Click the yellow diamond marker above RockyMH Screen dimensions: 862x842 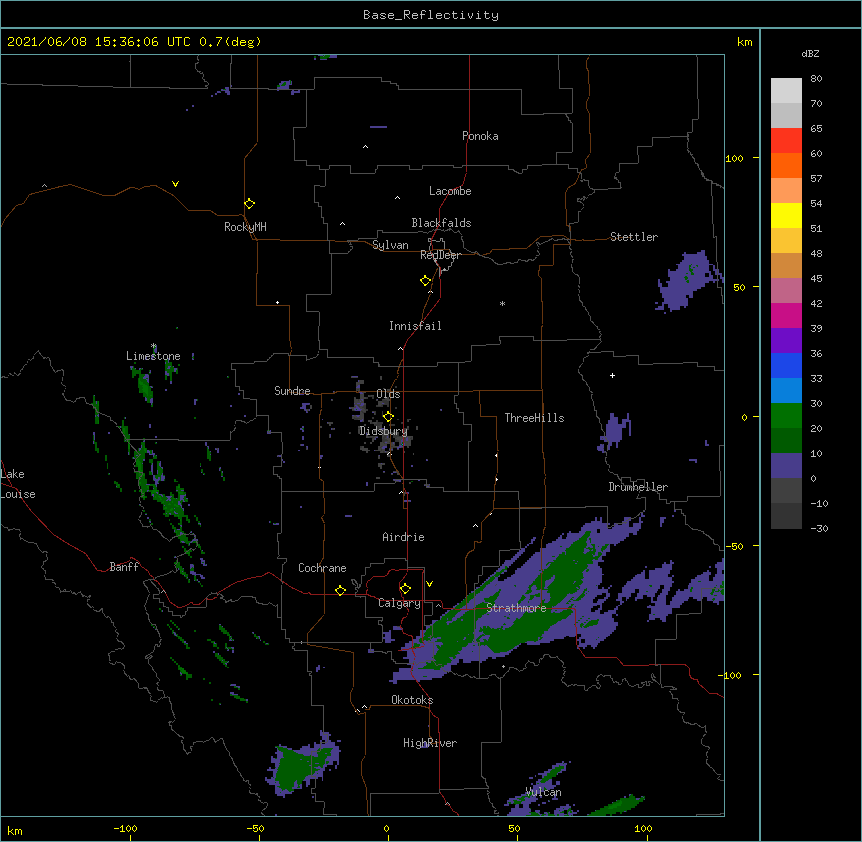250,204
